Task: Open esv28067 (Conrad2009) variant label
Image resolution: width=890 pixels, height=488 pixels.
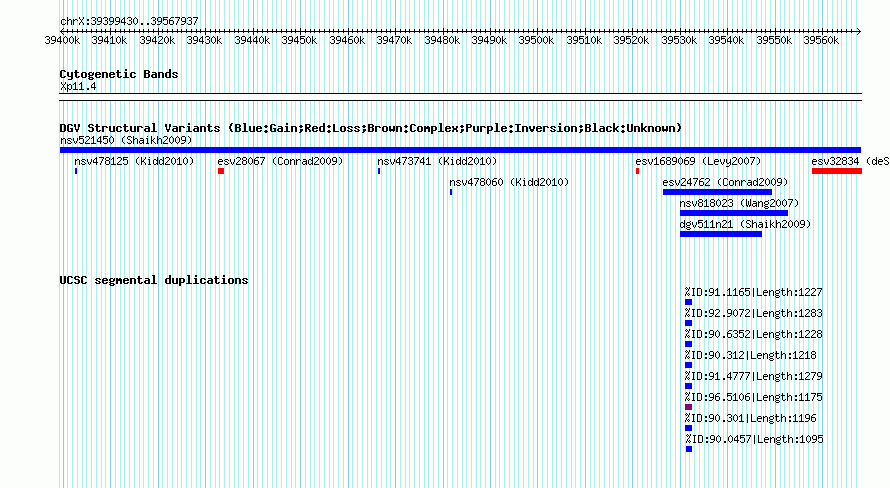Action: (x=280, y=161)
